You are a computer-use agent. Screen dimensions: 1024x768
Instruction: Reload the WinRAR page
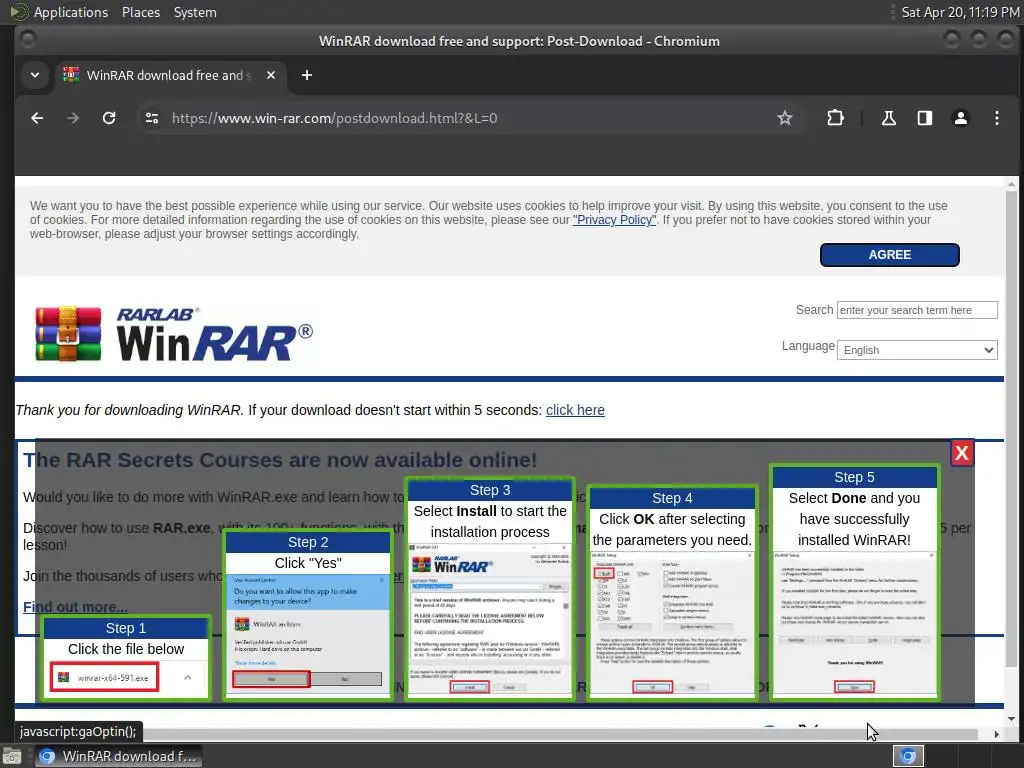(109, 118)
